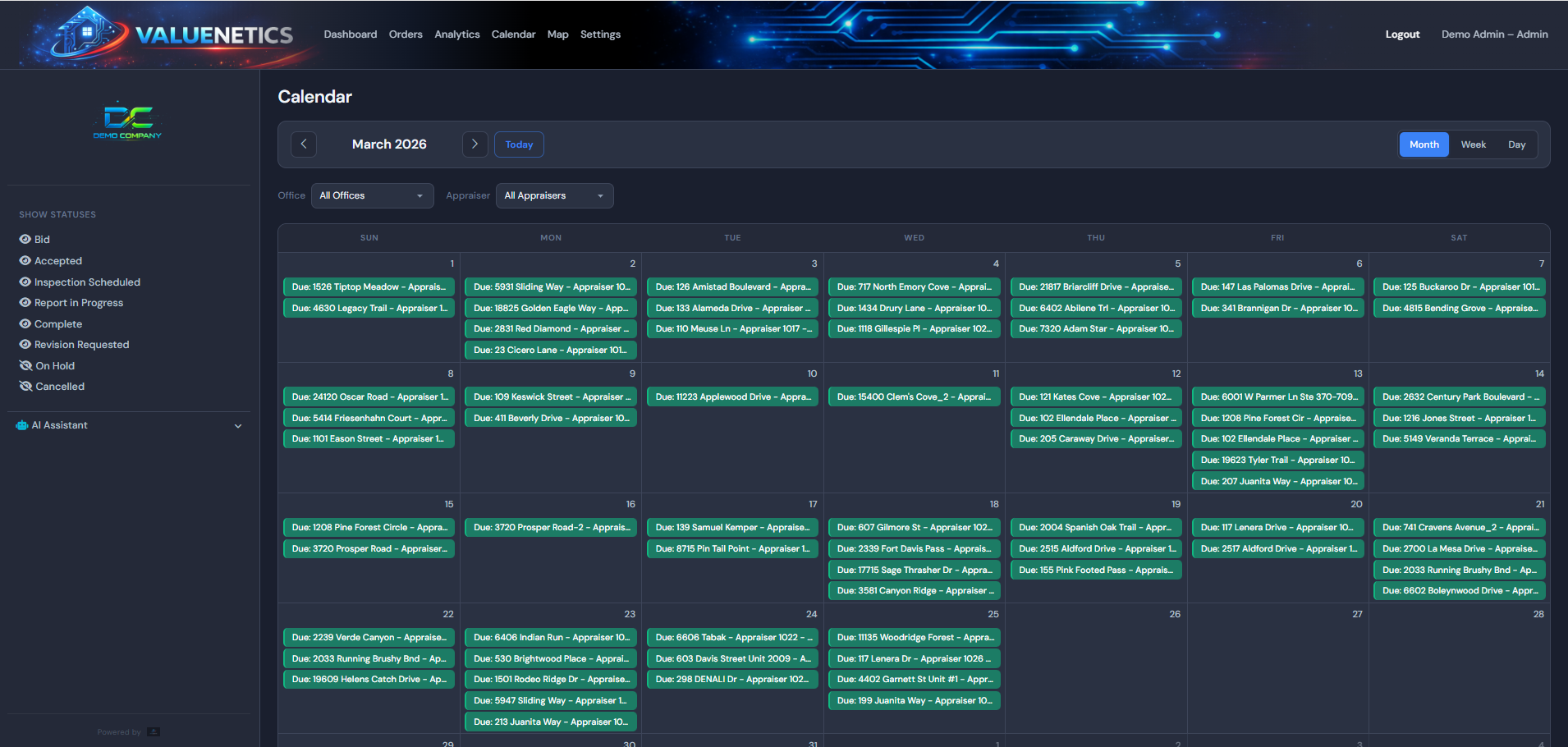The height and width of the screenshot is (747, 1568).
Task: Expand the AI Assistant panel chevron
Action: pos(237,425)
